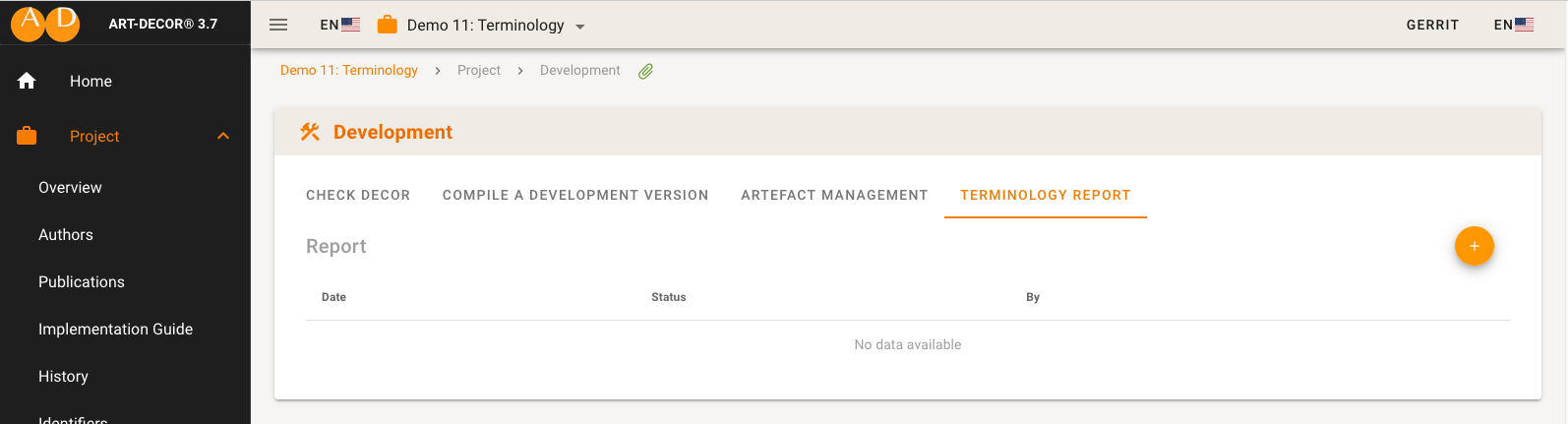Click the Demo 11: Terminology breadcrumb link

pos(349,71)
